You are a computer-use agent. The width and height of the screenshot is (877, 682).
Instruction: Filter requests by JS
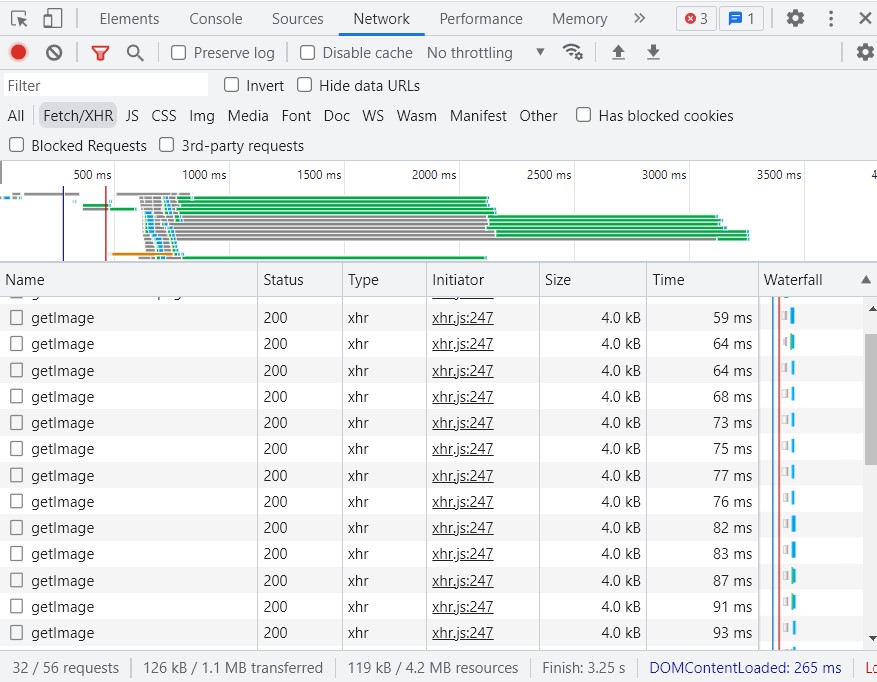tap(132, 116)
